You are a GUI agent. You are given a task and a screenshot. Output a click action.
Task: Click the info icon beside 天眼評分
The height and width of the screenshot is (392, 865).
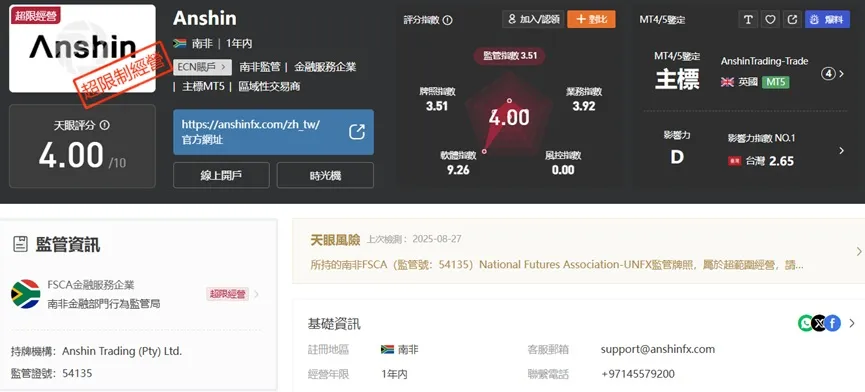104,125
